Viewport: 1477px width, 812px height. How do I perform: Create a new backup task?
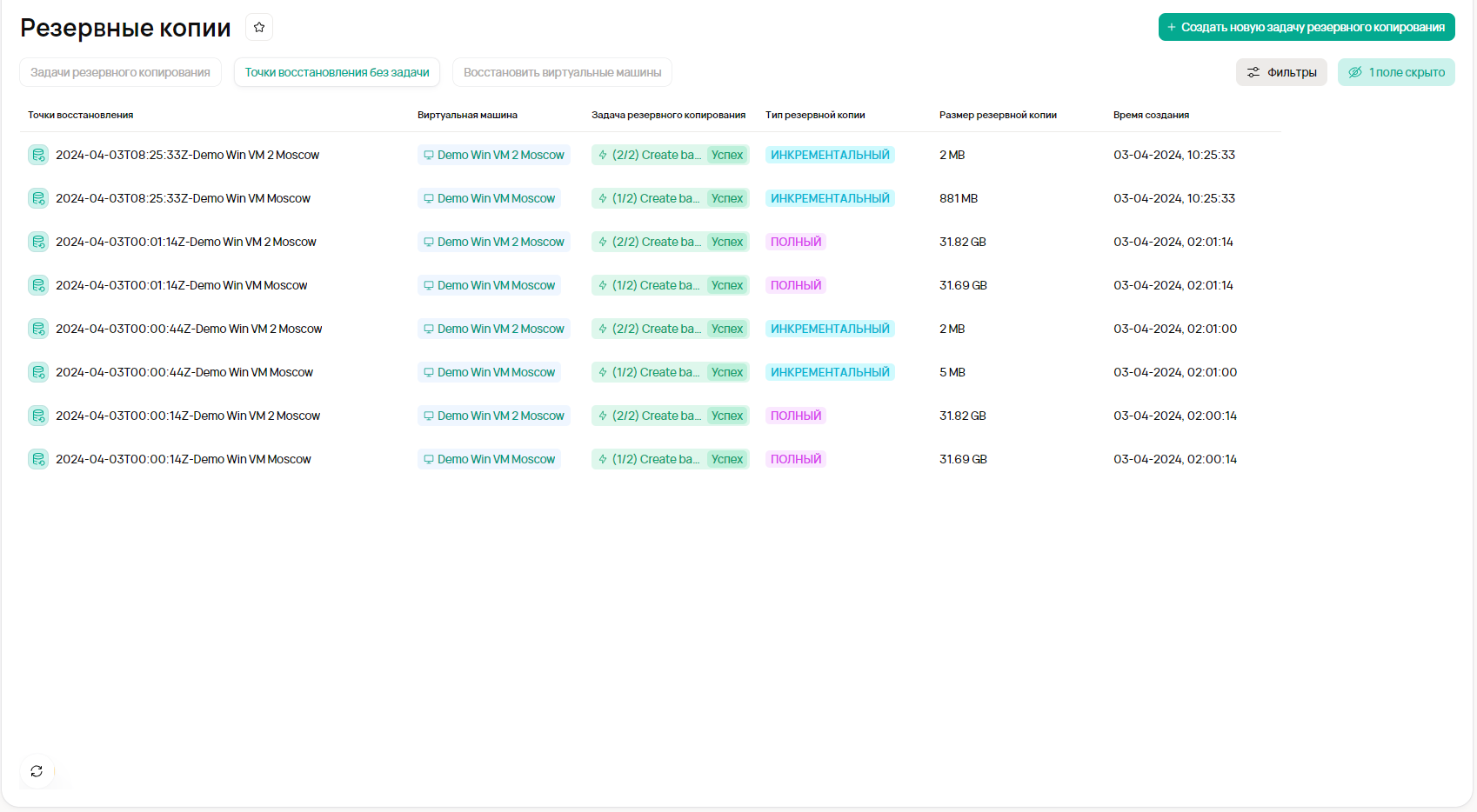pyautogui.click(x=1306, y=27)
